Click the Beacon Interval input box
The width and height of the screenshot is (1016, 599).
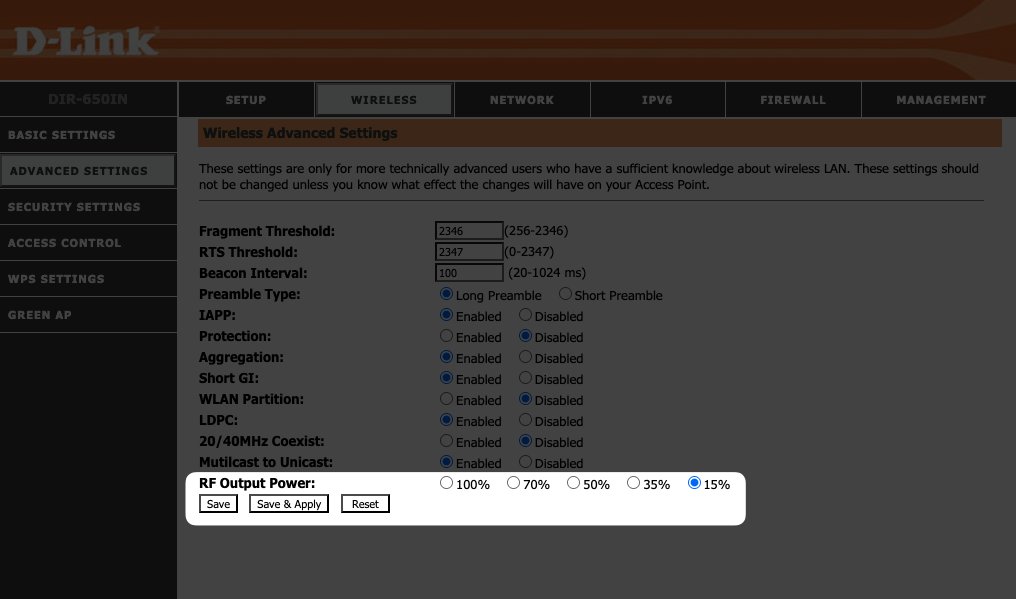click(x=469, y=273)
